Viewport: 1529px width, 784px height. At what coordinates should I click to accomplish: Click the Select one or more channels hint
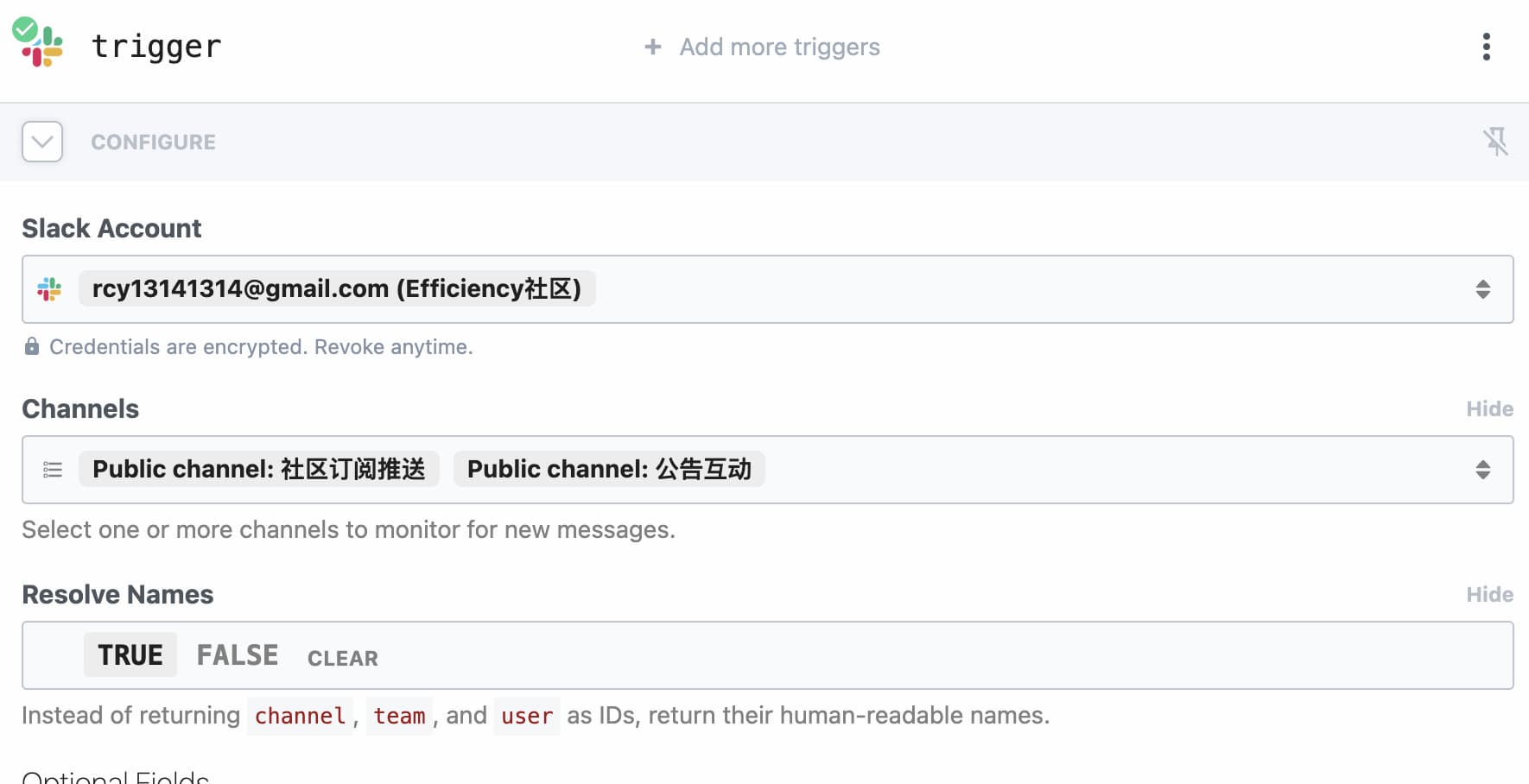348,529
